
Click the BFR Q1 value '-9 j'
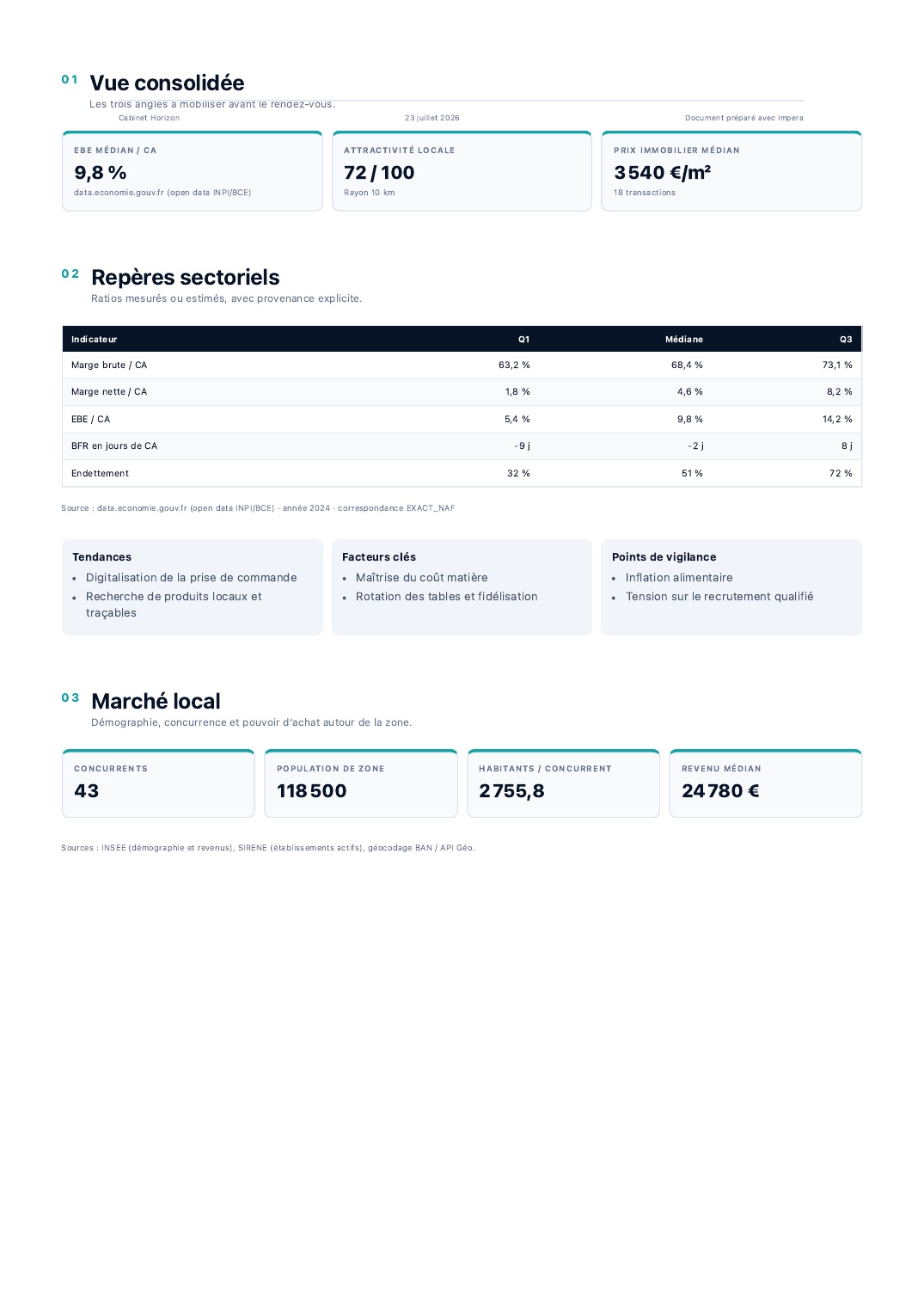[x=522, y=446]
